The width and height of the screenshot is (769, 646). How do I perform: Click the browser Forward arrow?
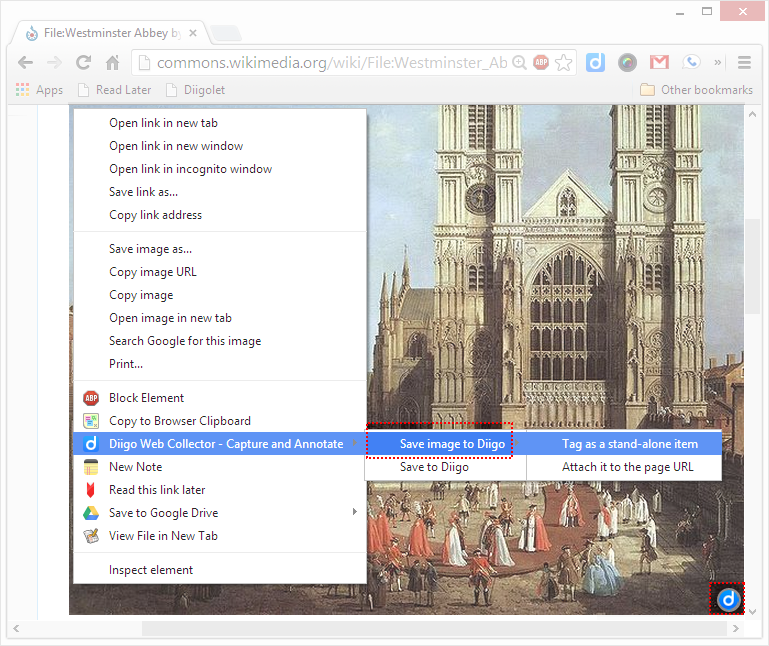click(x=54, y=62)
